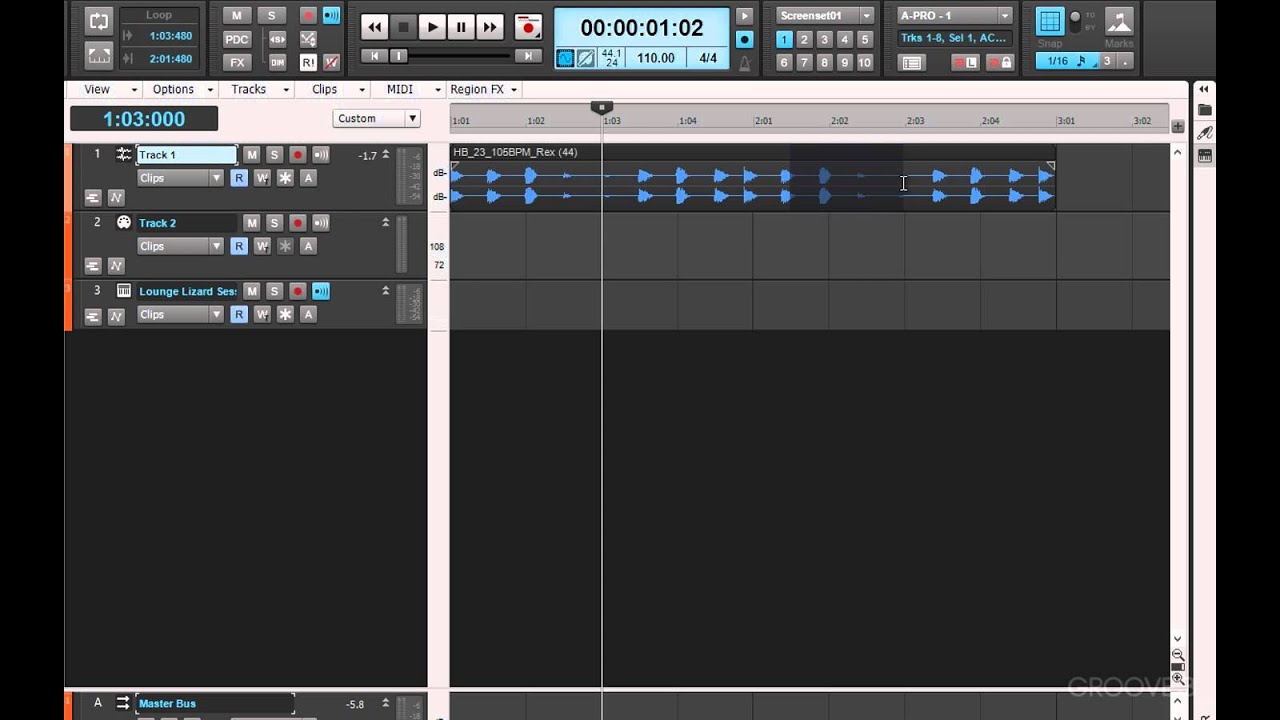Click set loop points to selection icon
This screenshot has height=720, width=1280.
point(99,55)
